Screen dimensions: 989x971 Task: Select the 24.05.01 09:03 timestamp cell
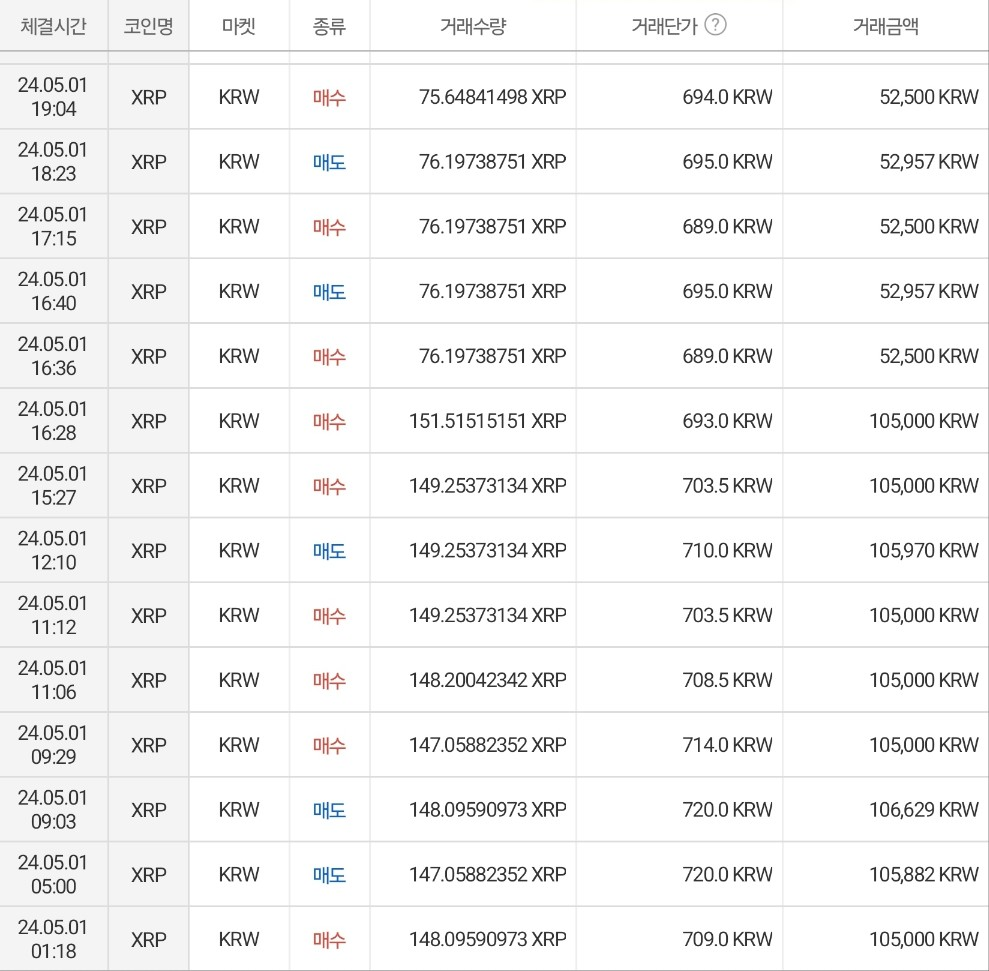(53, 809)
